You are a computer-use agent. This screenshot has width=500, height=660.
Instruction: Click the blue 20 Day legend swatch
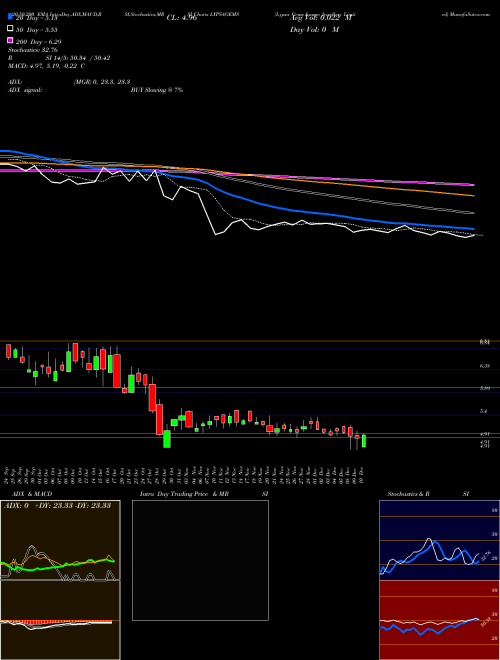[10, 17]
